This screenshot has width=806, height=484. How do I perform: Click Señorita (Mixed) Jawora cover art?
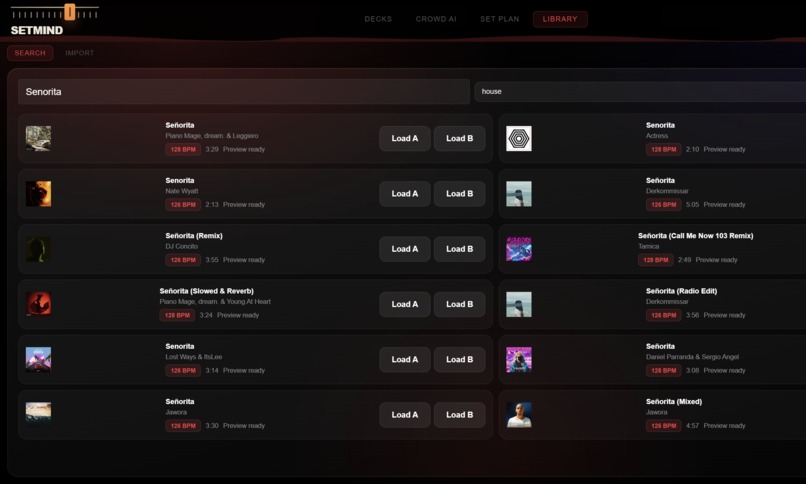pos(519,415)
